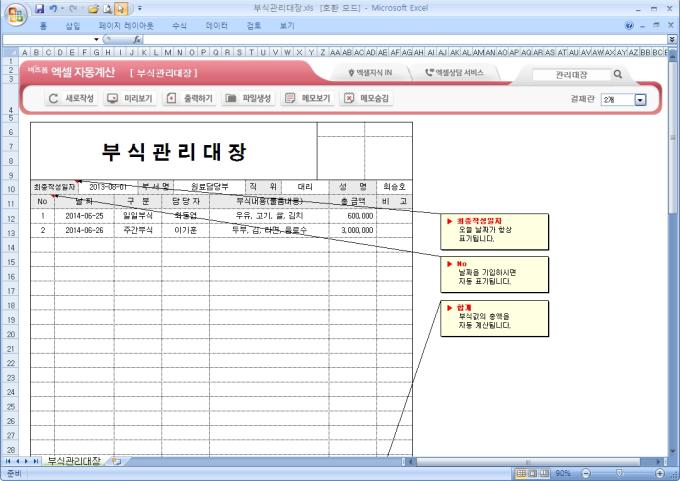The height and width of the screenshot is (481, 680).
Task: Select the date cell 2014-06-25
Action: 84,216
